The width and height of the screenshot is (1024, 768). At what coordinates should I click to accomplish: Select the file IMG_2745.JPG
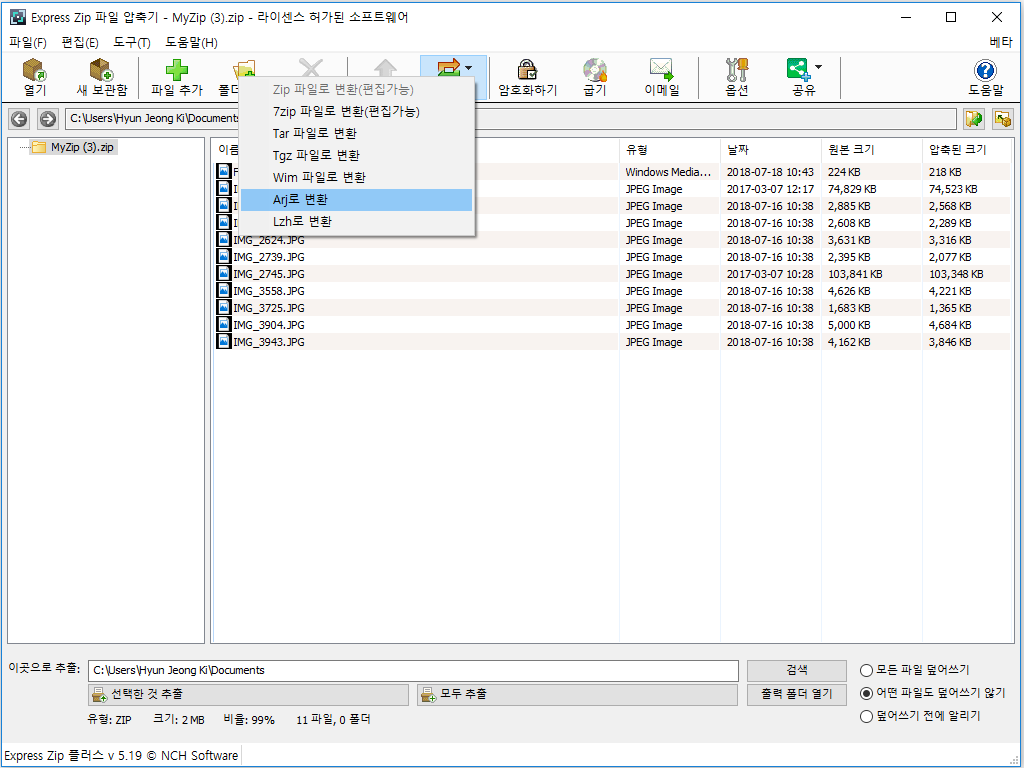269,274
